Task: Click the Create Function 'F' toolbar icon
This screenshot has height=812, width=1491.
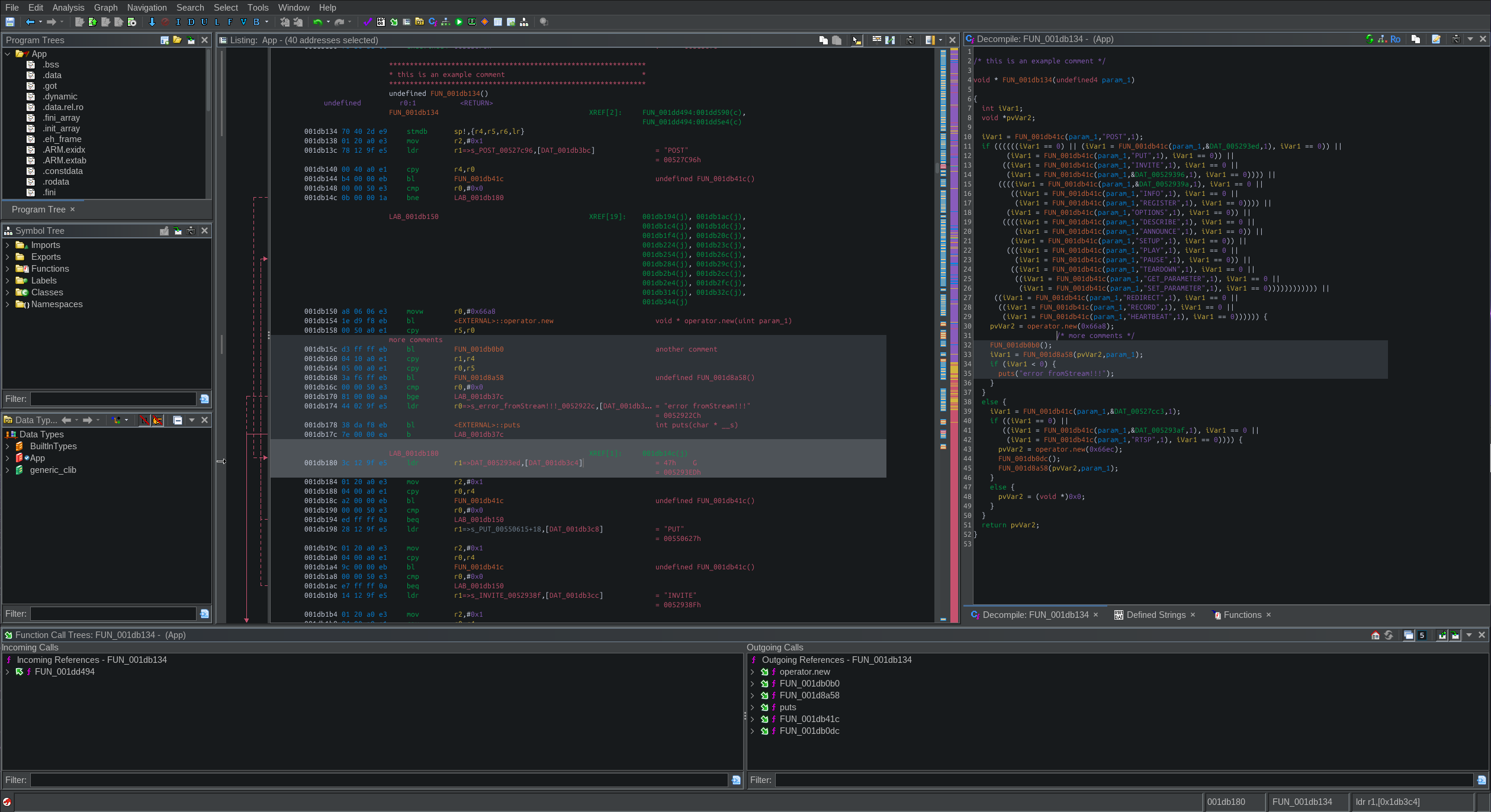Action: (230, 22)
